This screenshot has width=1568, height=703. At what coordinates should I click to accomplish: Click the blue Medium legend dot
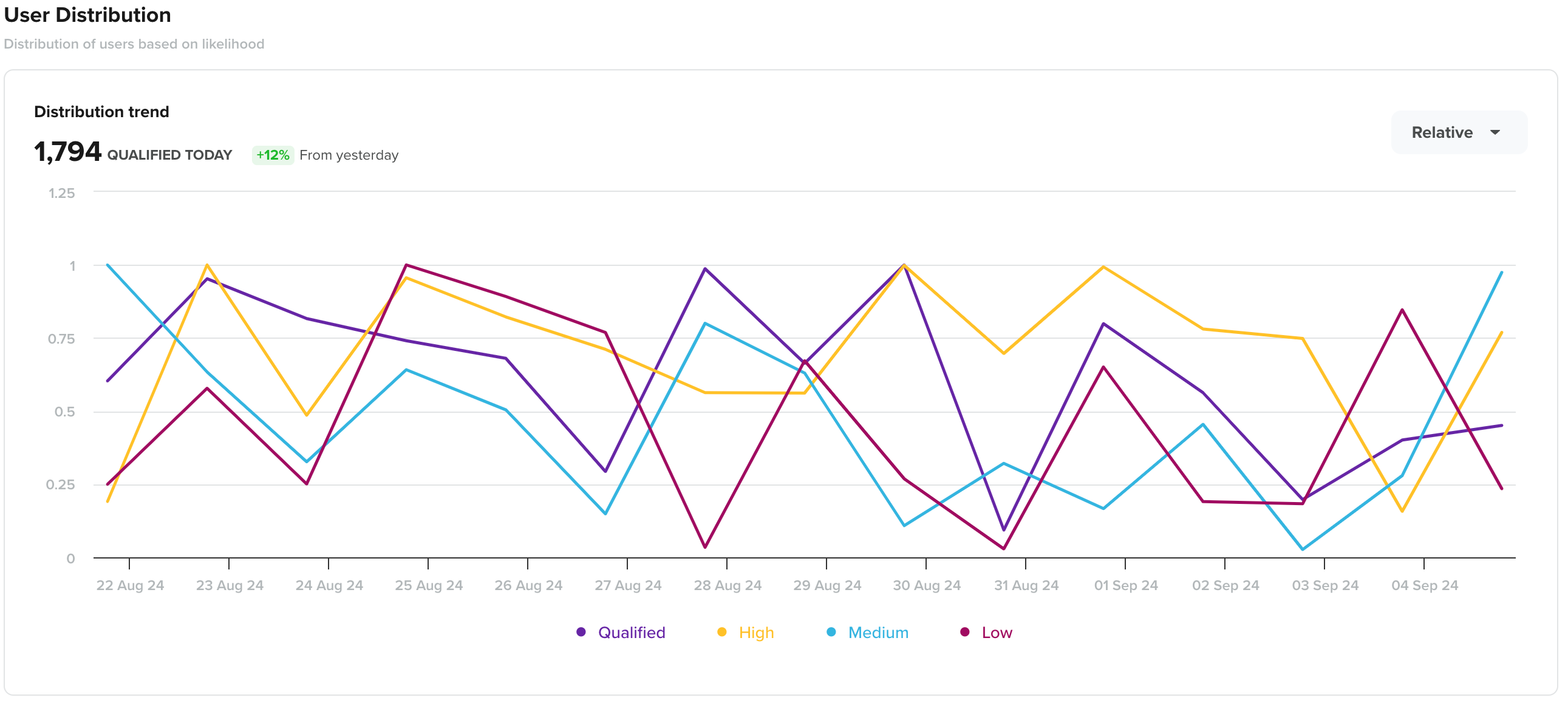[x=830, y=632]
